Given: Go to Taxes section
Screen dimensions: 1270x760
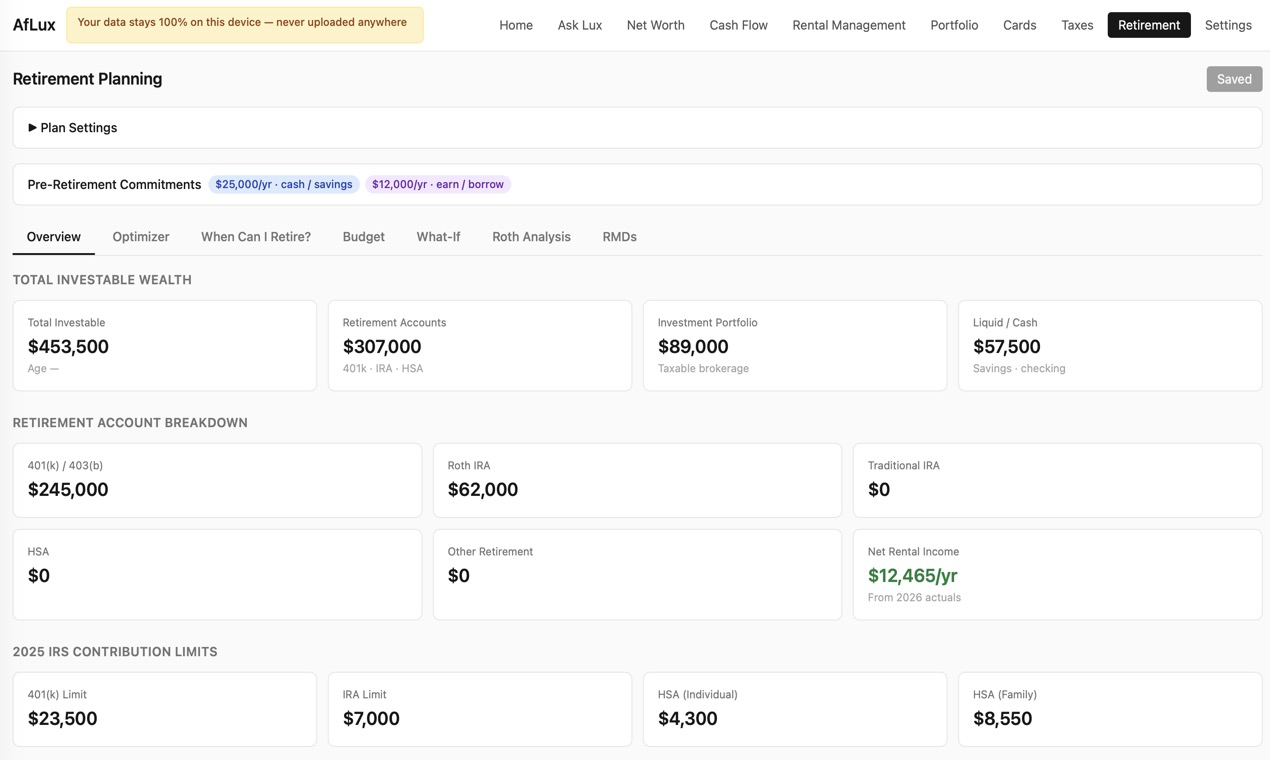Looking at the screenshot, I should 1077,25.
